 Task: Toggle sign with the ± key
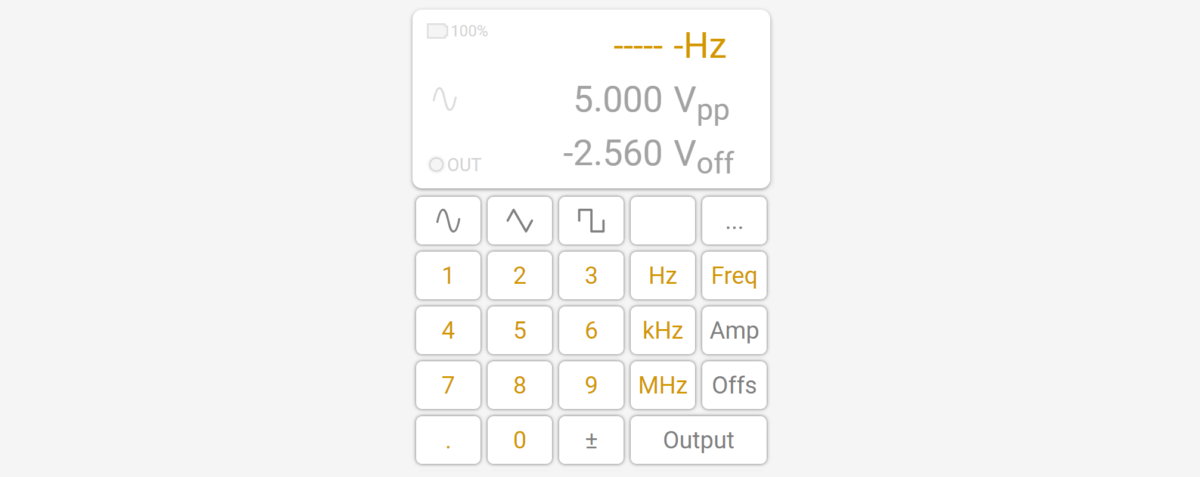pos(591,440)
